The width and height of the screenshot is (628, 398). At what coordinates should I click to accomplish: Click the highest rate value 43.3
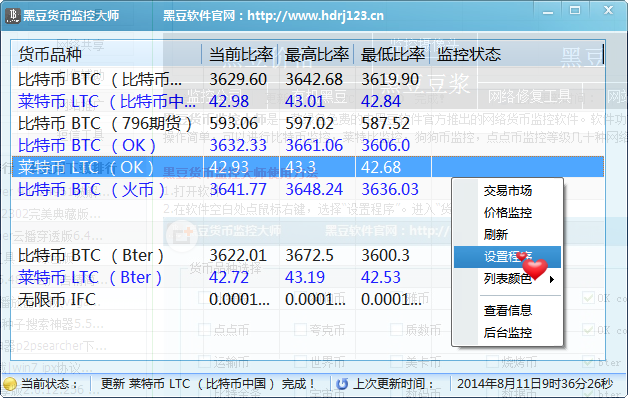[x=300, y=167]
